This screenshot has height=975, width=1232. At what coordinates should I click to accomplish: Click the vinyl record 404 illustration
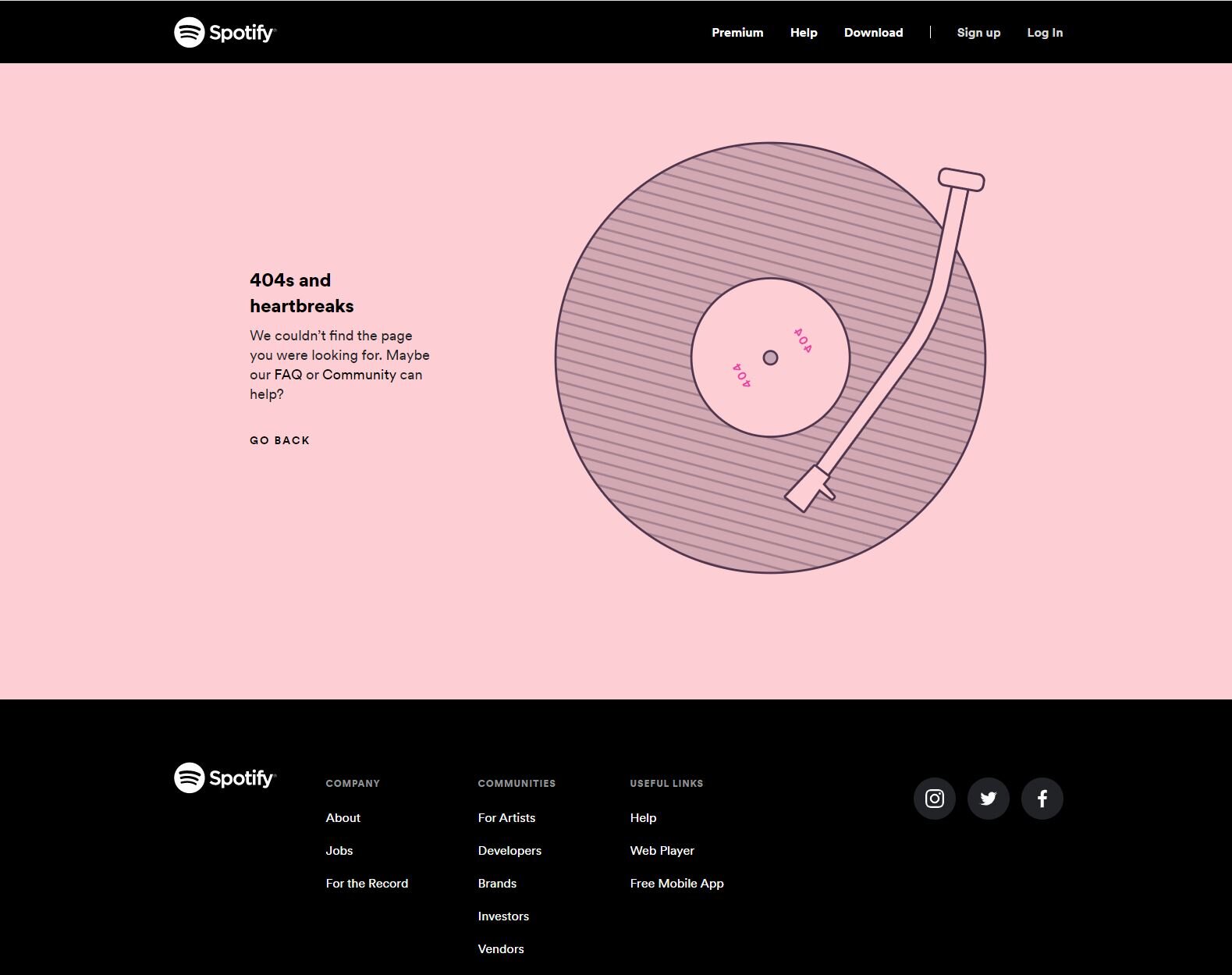[770, 358]
